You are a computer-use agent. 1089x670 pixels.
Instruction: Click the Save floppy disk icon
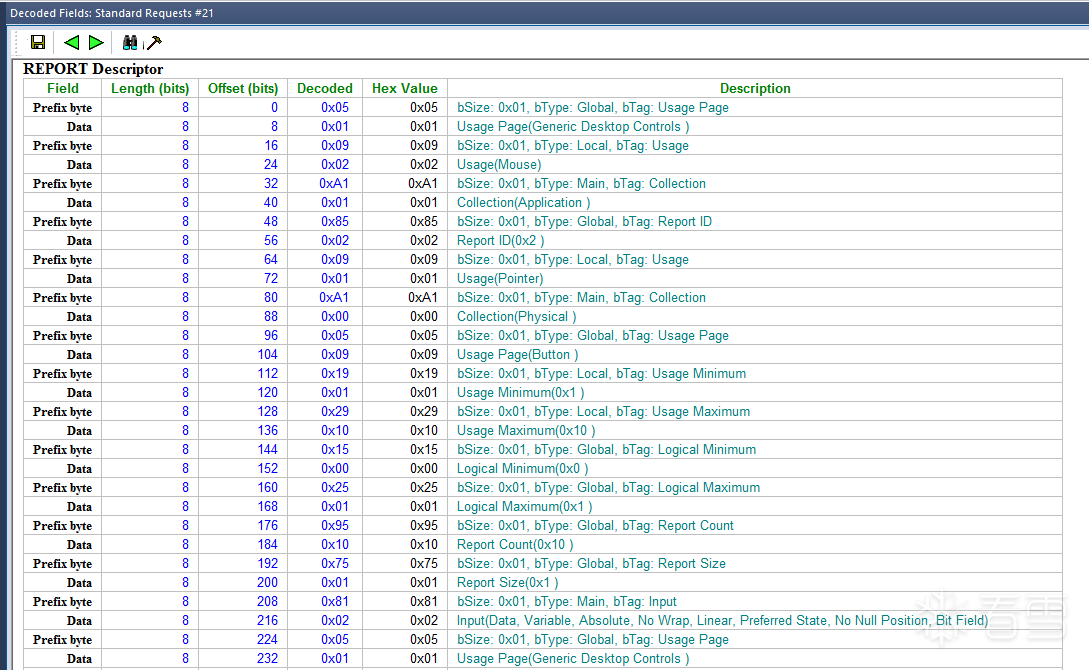(x=38, y=42)
